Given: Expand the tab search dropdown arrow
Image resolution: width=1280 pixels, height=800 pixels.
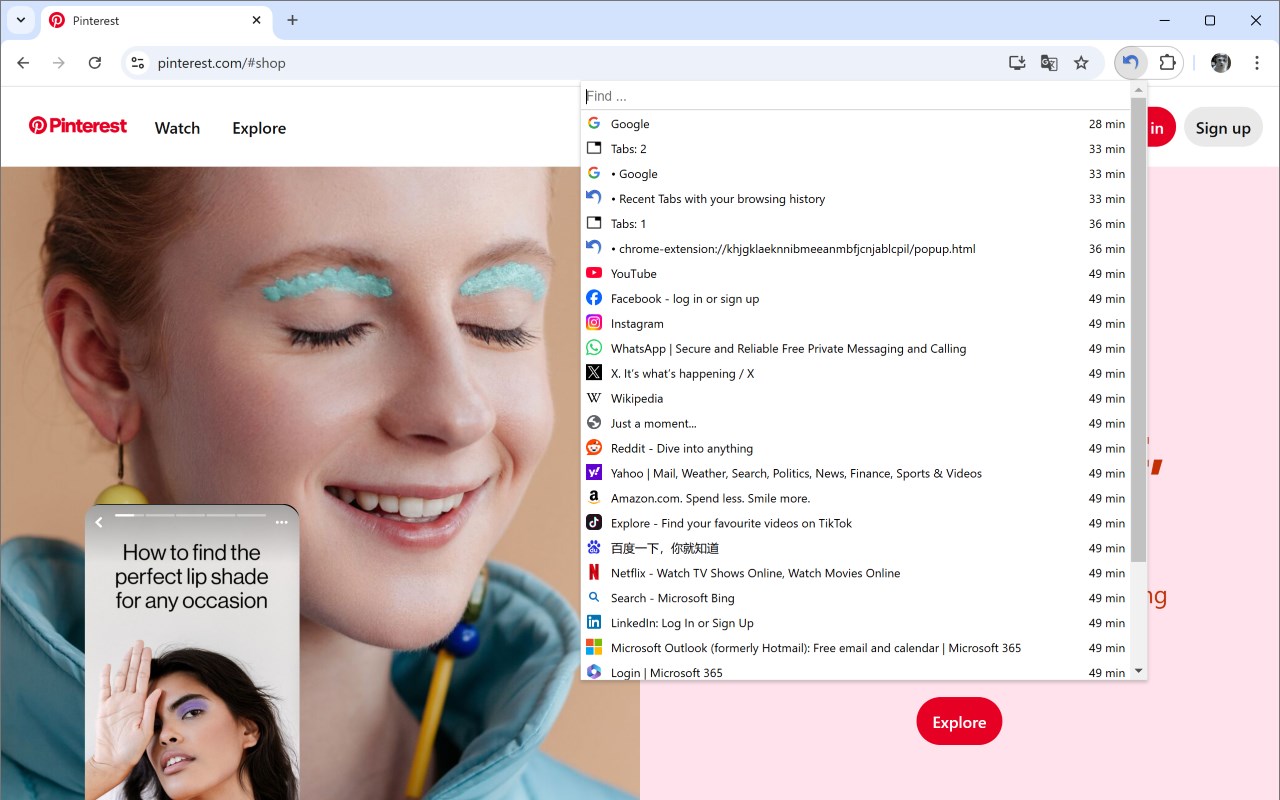Looking at the screenshot, I should (x=21, y=20).
